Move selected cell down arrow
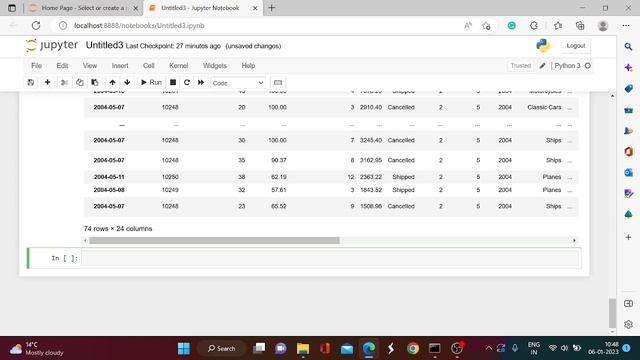 127,82
